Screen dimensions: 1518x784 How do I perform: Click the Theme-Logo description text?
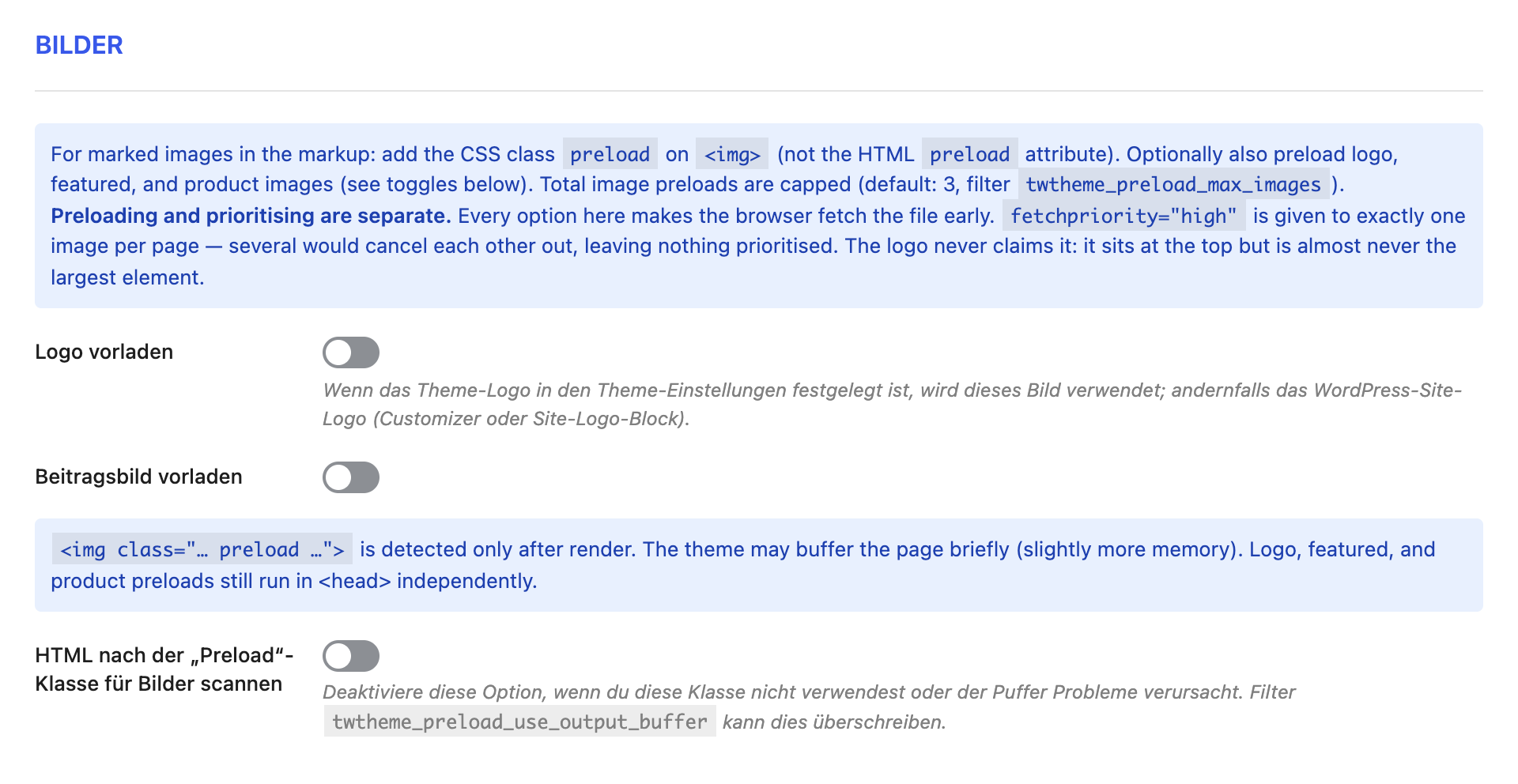coord(892,405)
